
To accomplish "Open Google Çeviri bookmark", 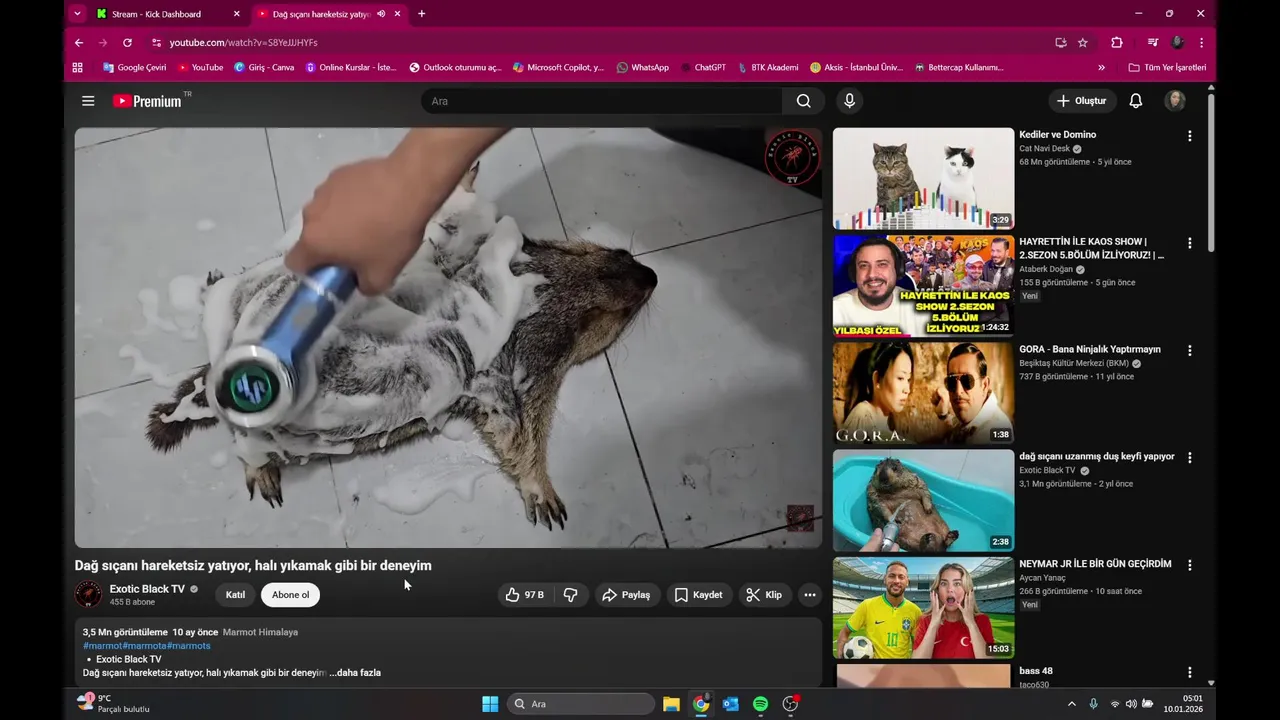I will 134,67.
